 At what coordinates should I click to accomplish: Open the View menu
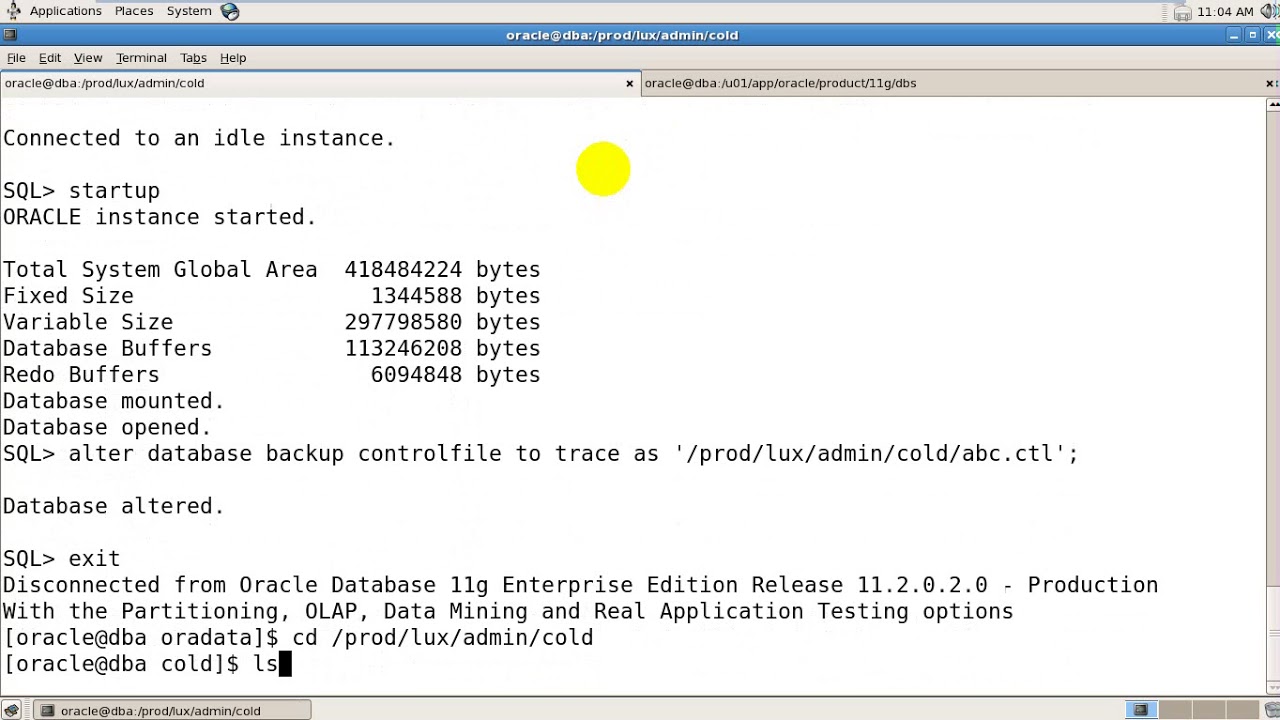point(88,58)
